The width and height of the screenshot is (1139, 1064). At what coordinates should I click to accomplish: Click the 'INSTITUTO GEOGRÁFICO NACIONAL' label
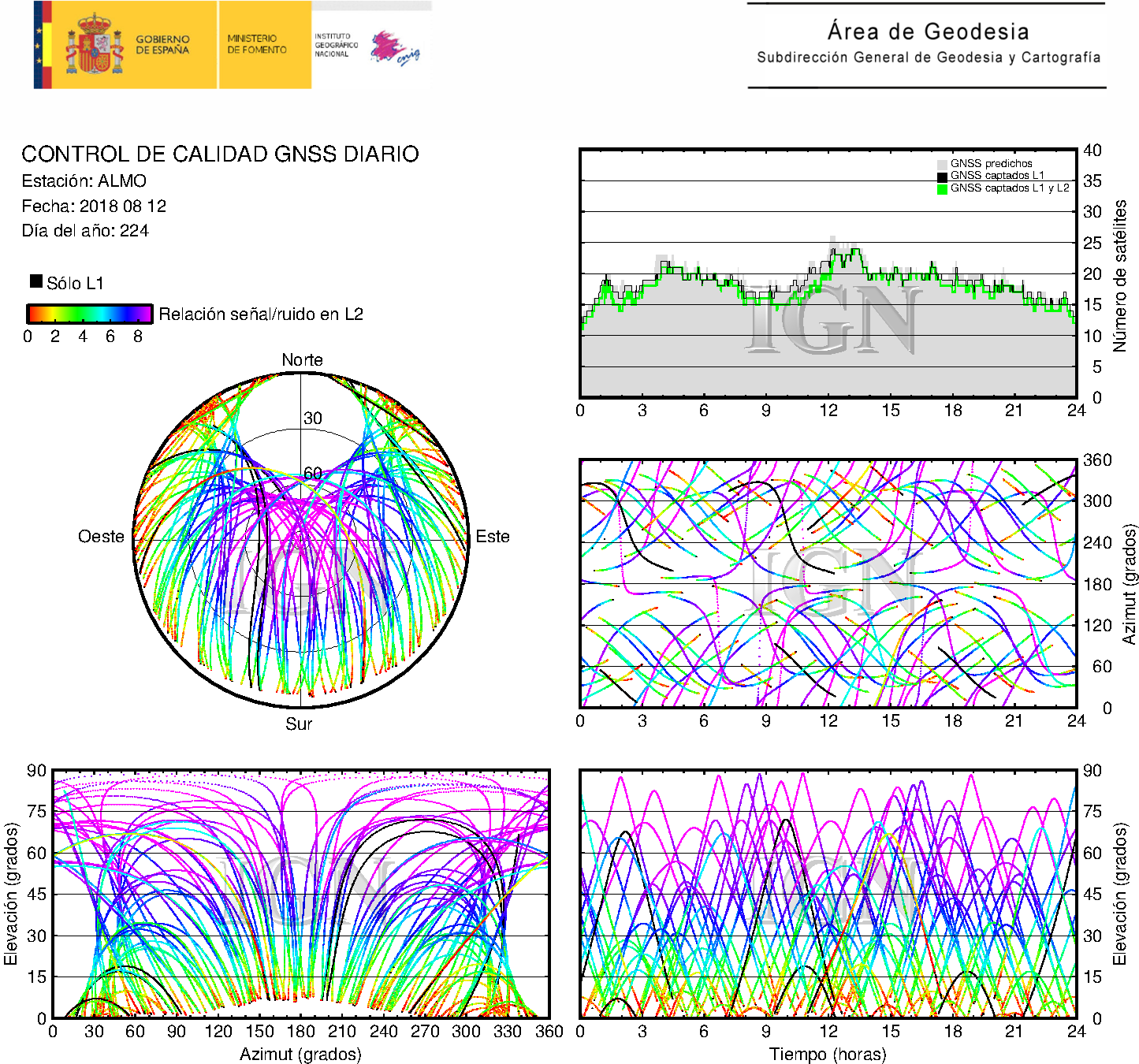pos(336,45)
